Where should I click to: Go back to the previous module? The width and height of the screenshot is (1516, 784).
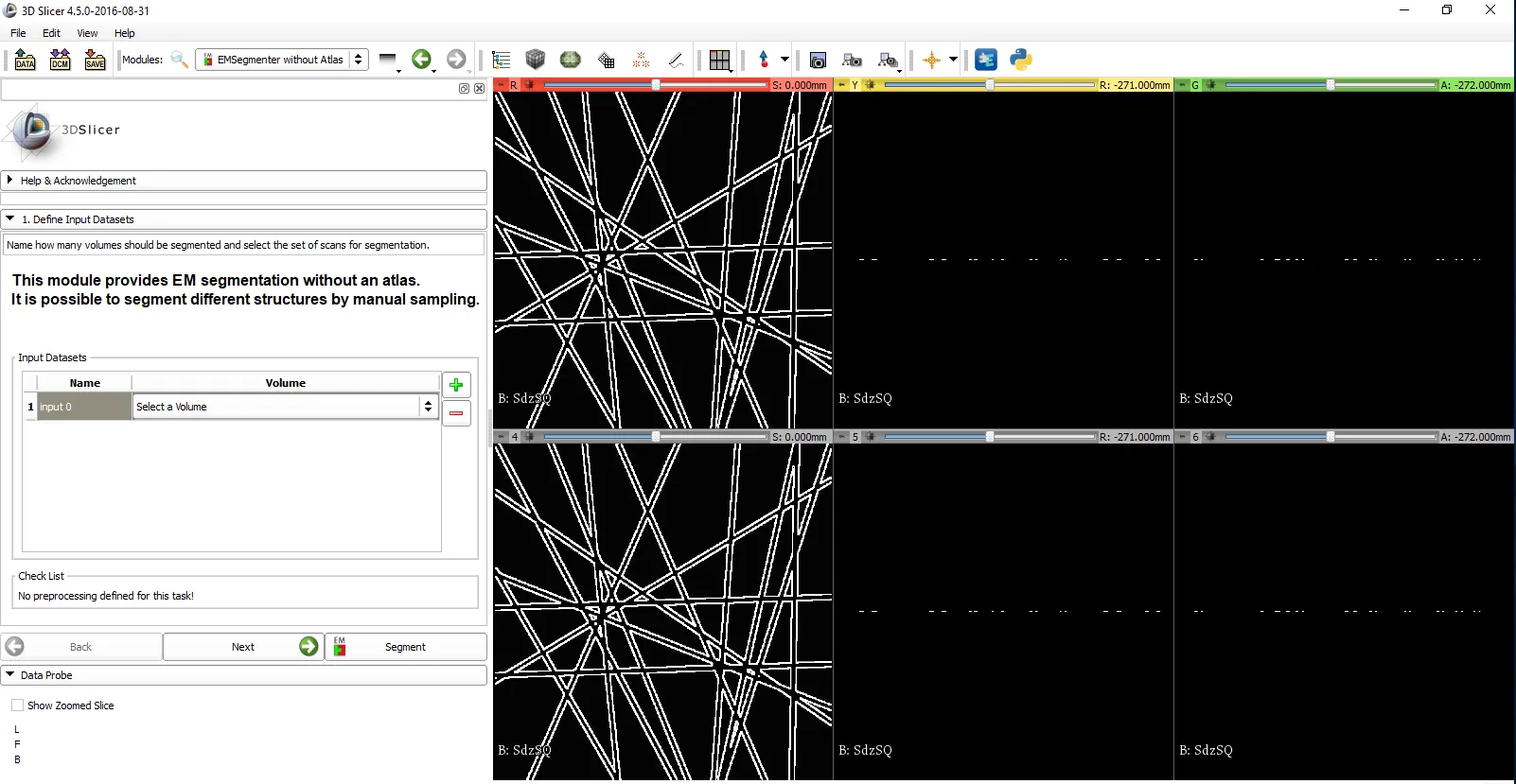tap(421, 60)
